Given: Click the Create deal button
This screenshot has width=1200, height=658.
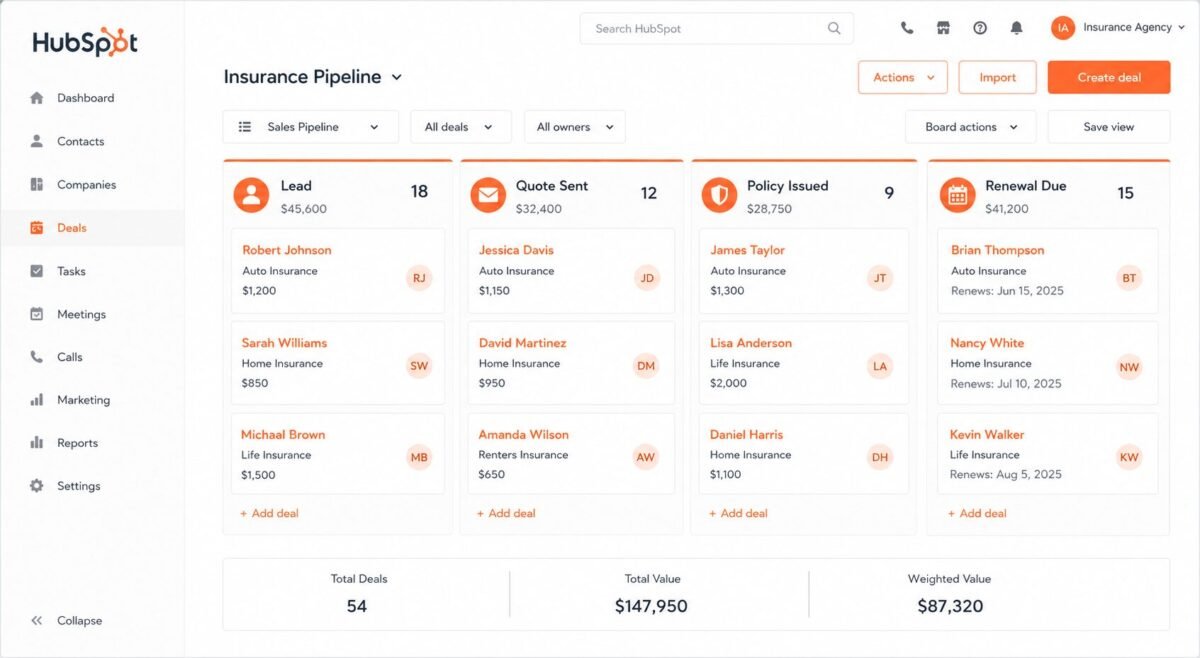Looking at the screenshot, I should point(1109,77).
